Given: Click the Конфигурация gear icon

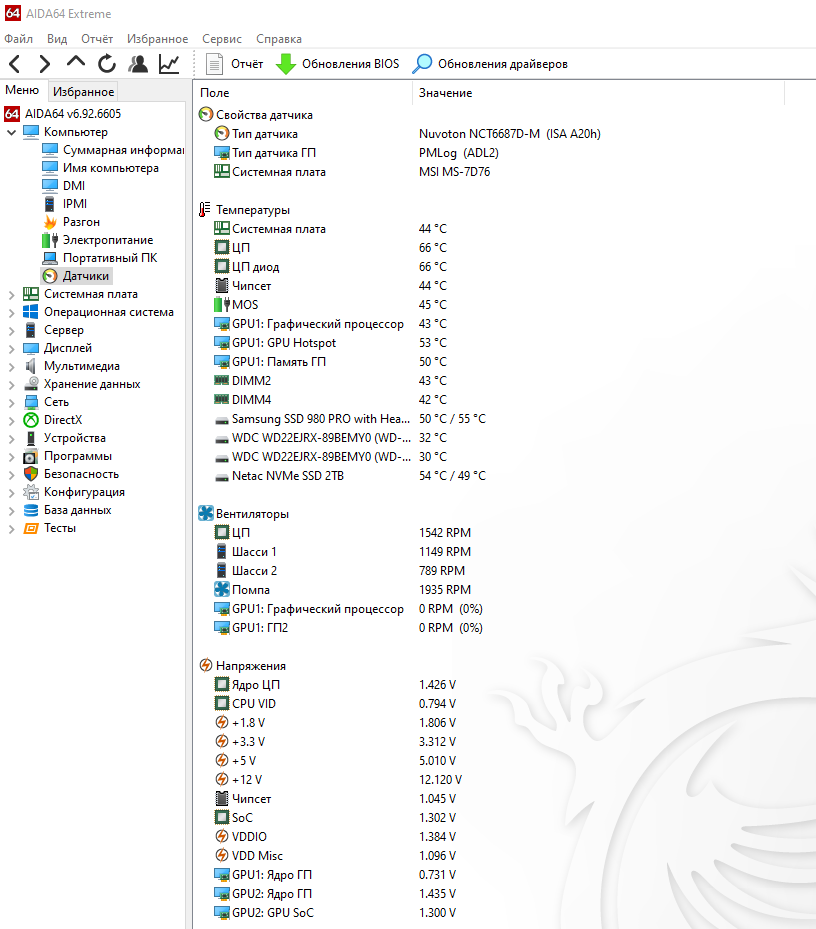Looking at the screenshot, I should pos(31,492).
